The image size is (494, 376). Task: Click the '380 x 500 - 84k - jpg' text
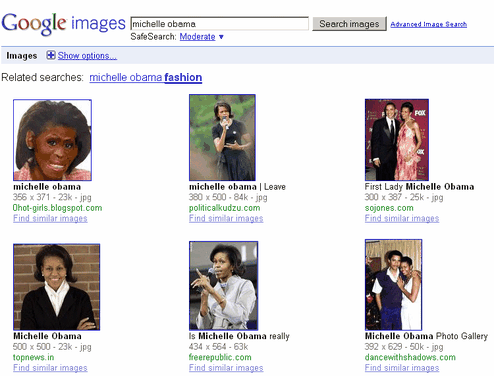point(228,197)
